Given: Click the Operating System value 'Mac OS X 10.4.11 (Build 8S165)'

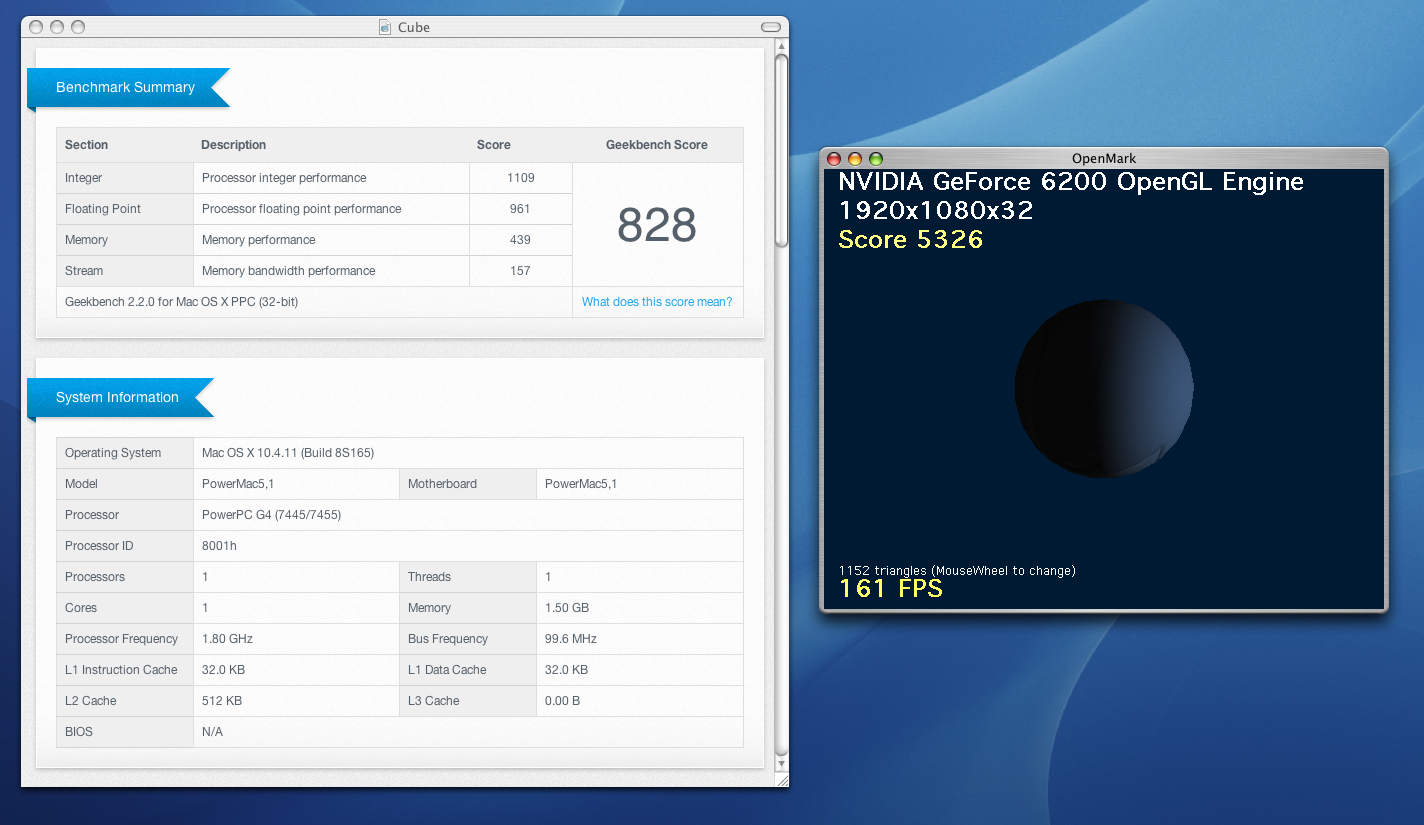Looking at the screenshot, I should (x=288, y=453).
